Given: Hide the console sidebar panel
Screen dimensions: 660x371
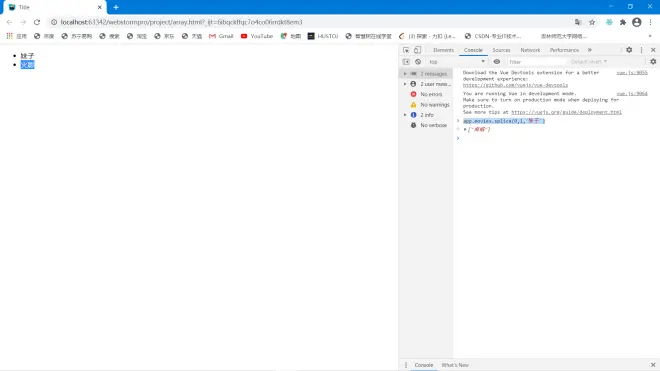Looking at the screenshot, I should tap(406, 62).
